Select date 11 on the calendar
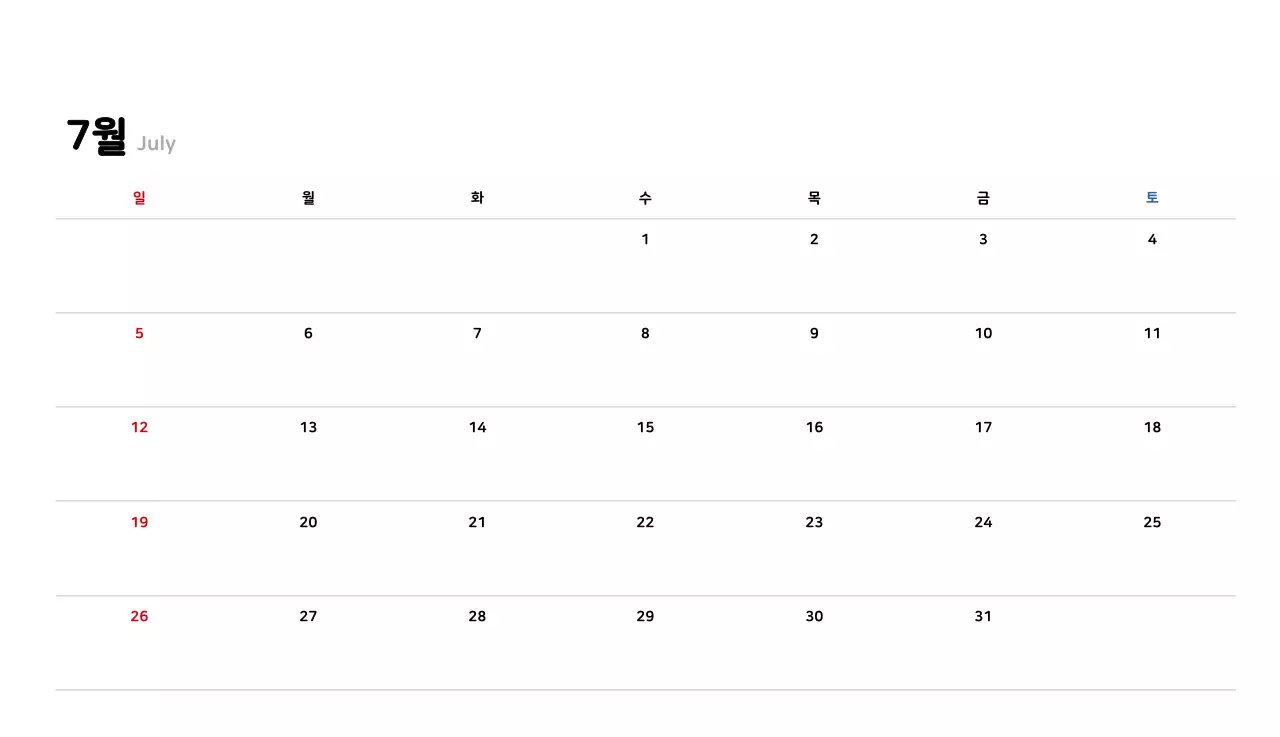This screenshot has width=1280, height=737. [1152, 333]
